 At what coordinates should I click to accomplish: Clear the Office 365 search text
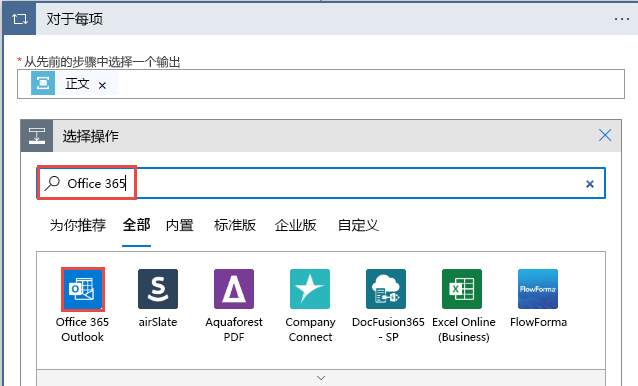click(590, 184)
